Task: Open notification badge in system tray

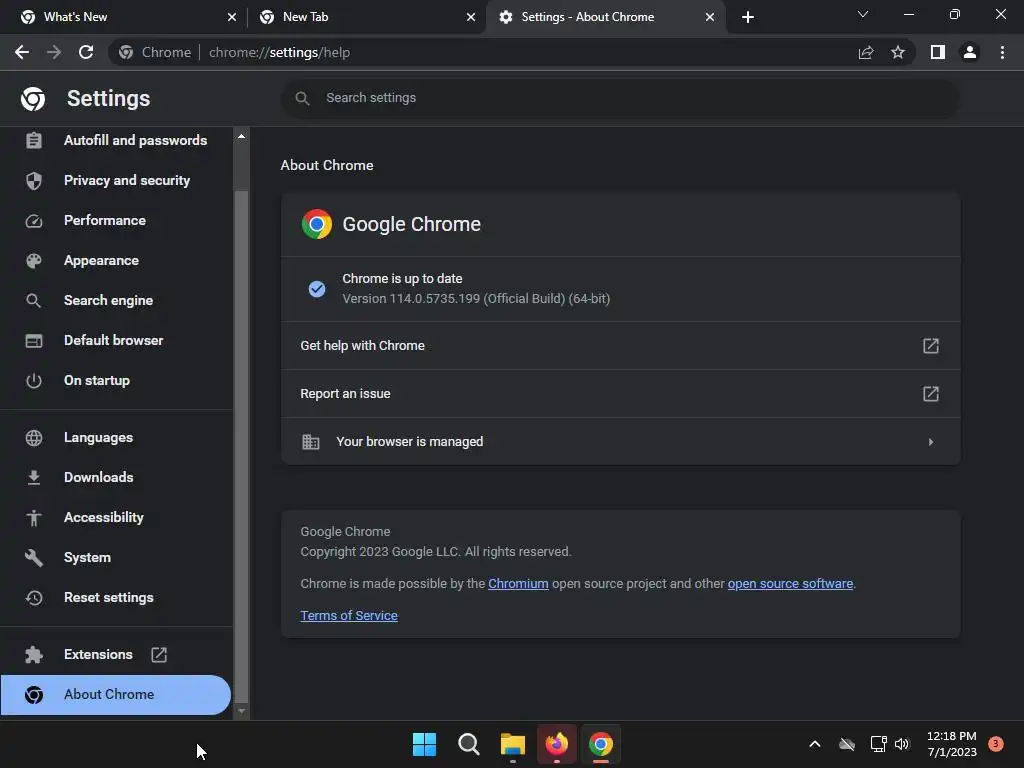Action: pyautogui.click(x=996, y=744)
